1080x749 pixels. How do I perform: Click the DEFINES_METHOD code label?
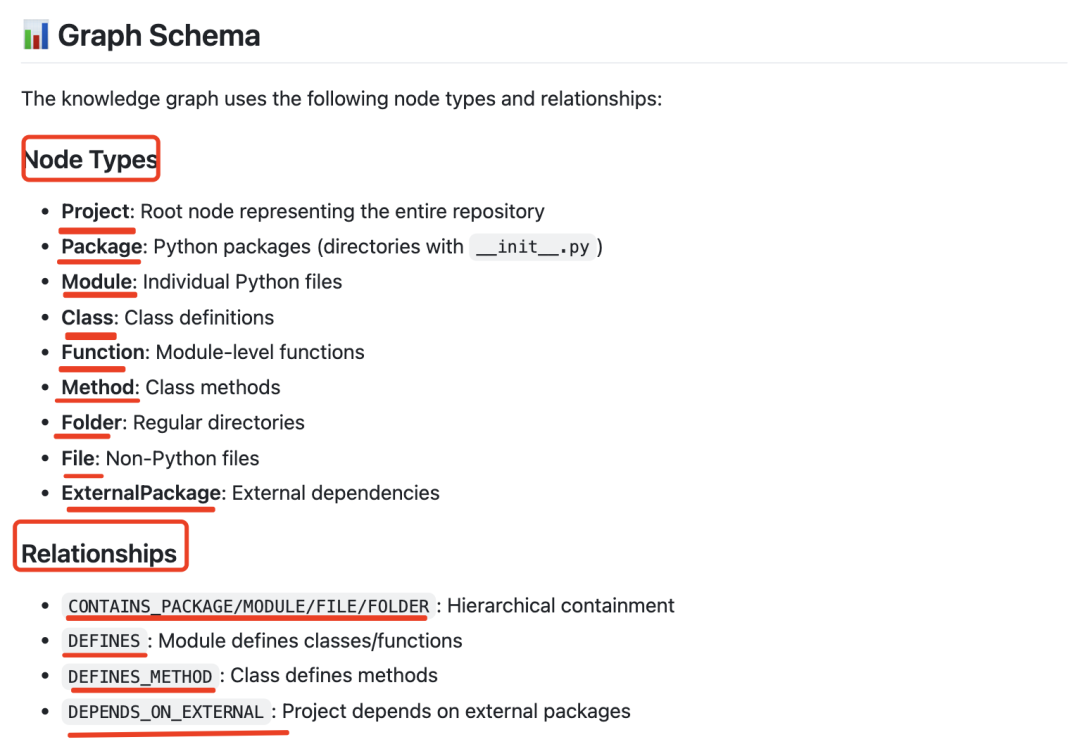(141, 677)
